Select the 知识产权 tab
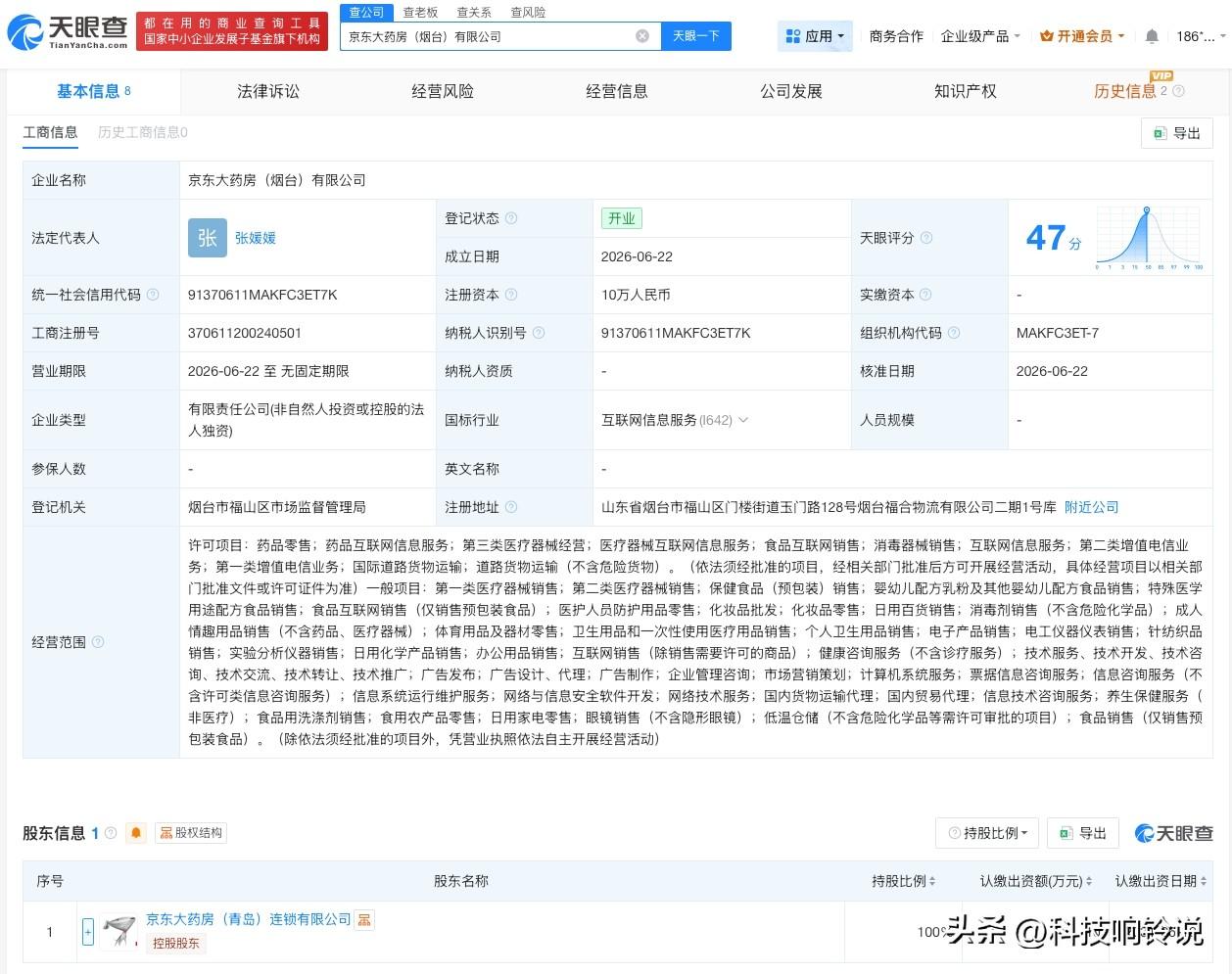Image resolution: width=1232 pixels, height=974 pixels. coord(966,91)
